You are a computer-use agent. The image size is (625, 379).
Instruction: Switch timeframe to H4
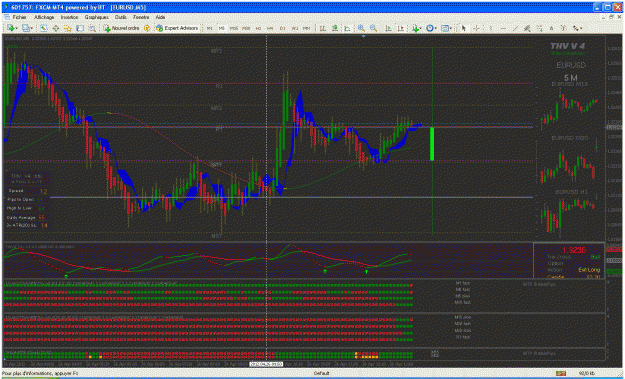[x=270, y=28]
